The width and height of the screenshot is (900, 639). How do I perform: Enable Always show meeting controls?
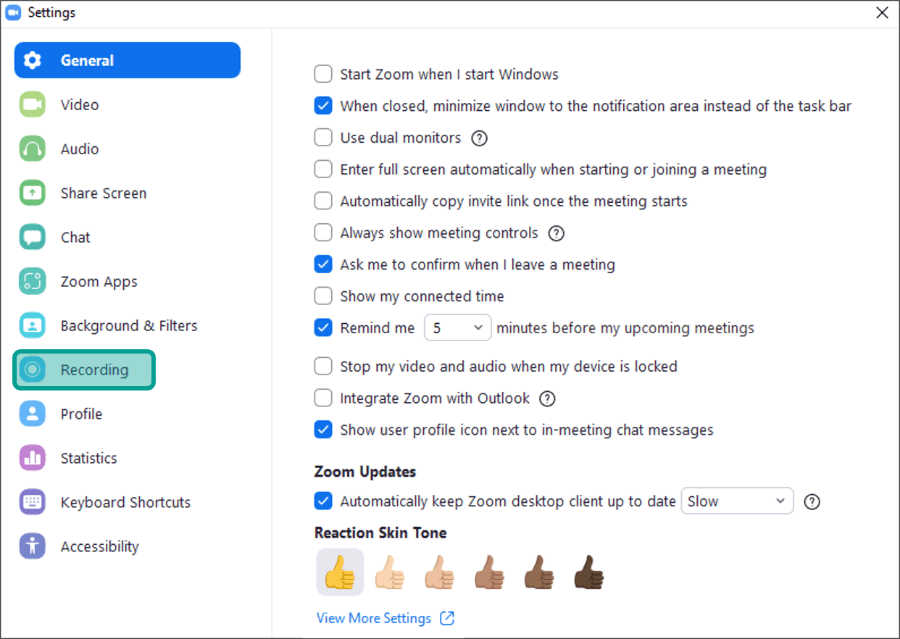323,233
